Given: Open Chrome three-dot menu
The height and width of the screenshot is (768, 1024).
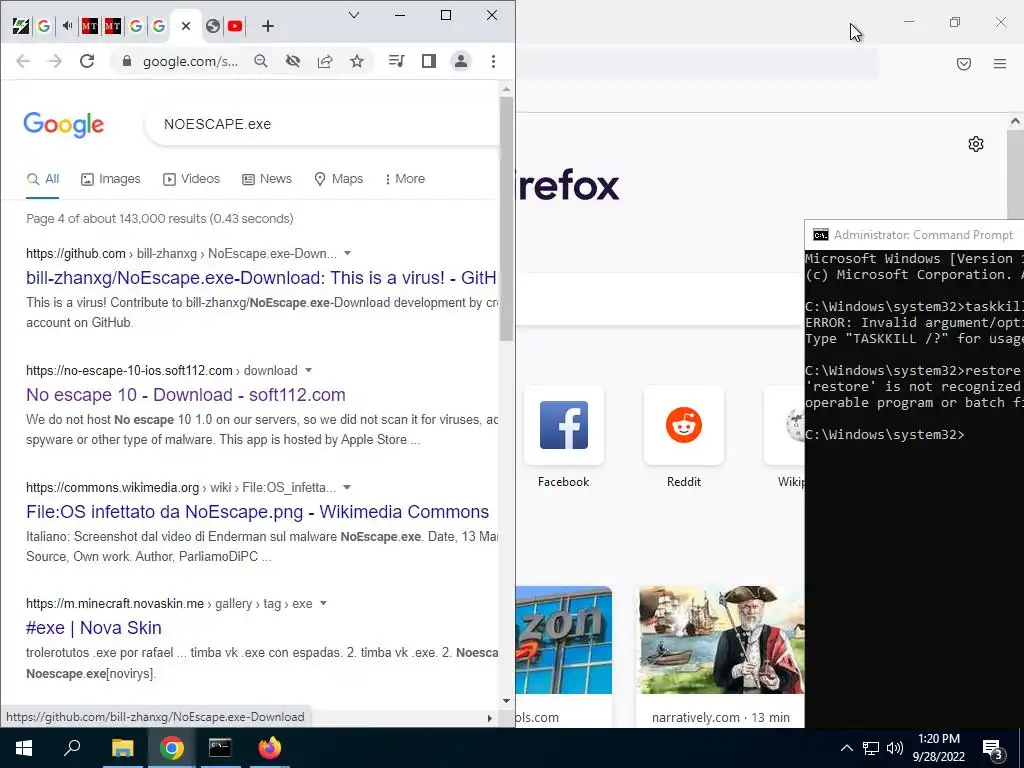Looking at the screenshot, I should [x=493, y=61].
